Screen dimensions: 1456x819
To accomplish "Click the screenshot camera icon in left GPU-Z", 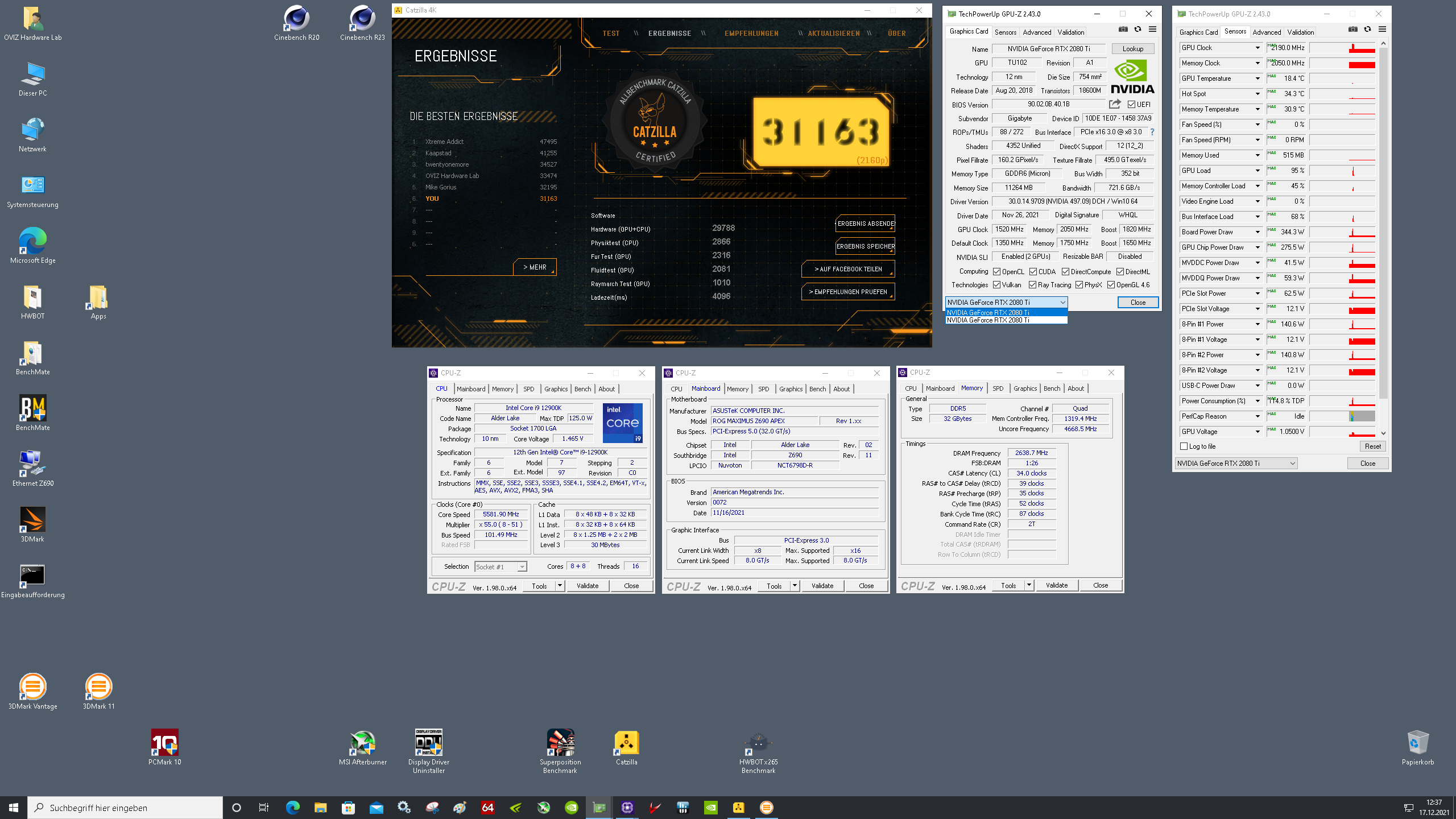I will pos(1123,29).
